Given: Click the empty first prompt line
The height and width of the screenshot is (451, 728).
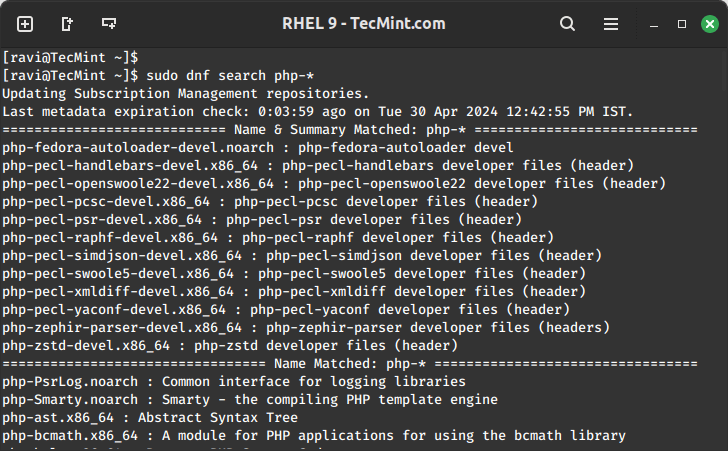Looking at the screenshot, I should (x=70, y=58).
